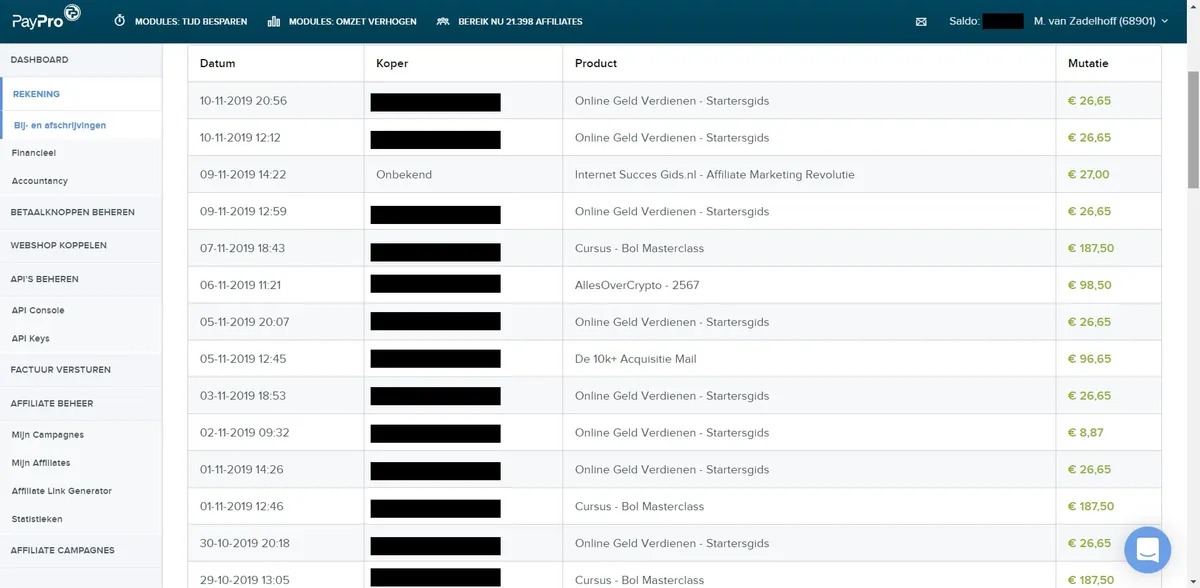Click the PayPro logo

(46, 18)
